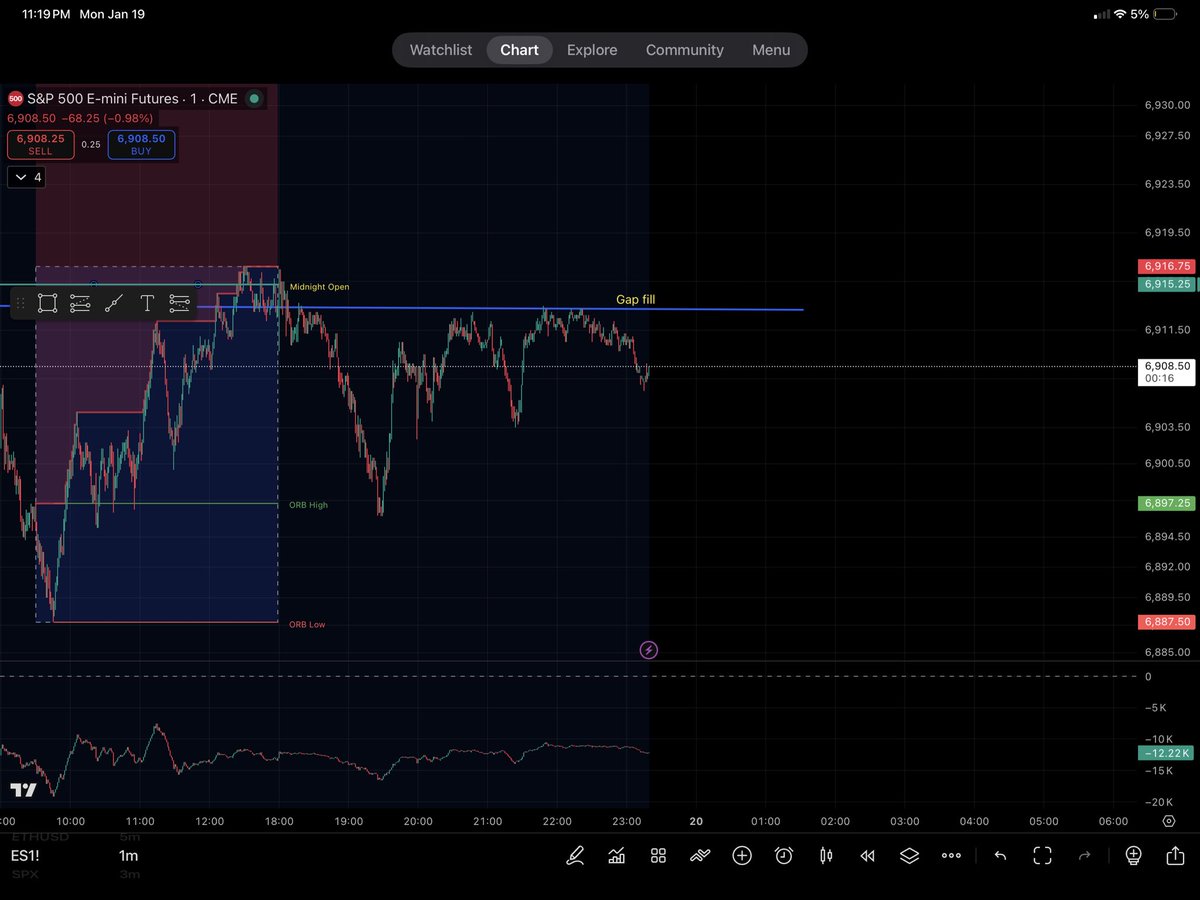Tap the date label 20 on time axis

point(696,822)
